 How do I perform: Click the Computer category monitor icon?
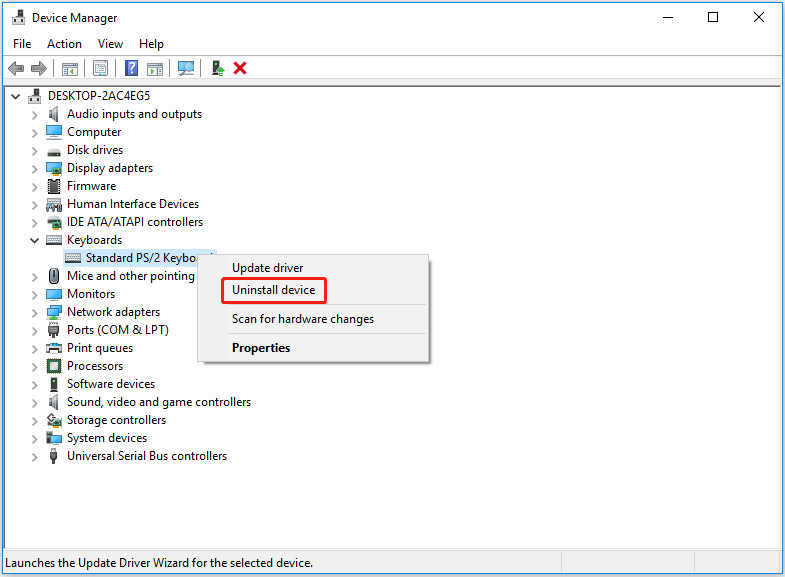point(54,132)
